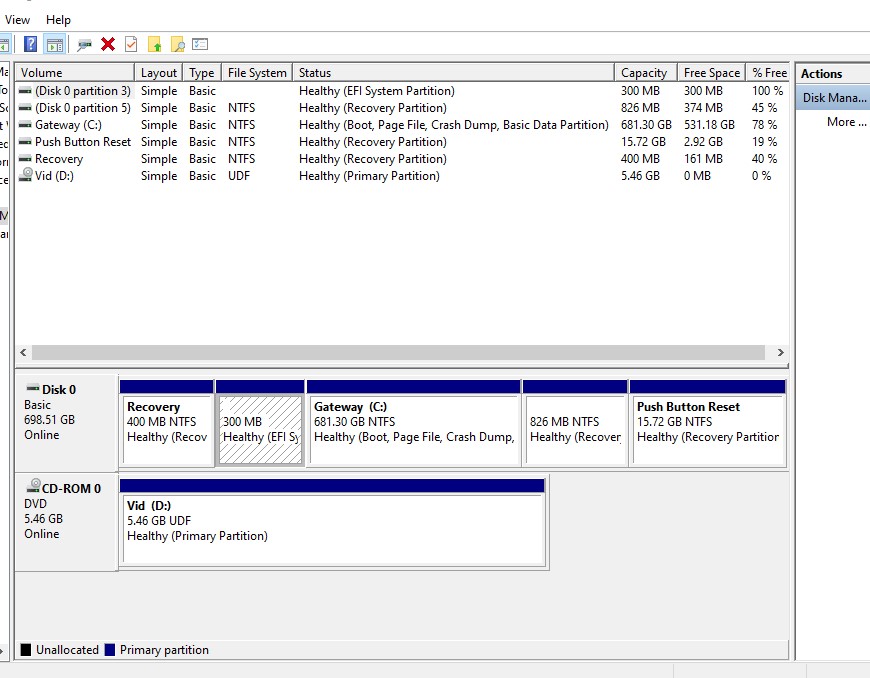
Task: Click the red X Delete icon
Action: pyautogui.click(x=108, y=44)
